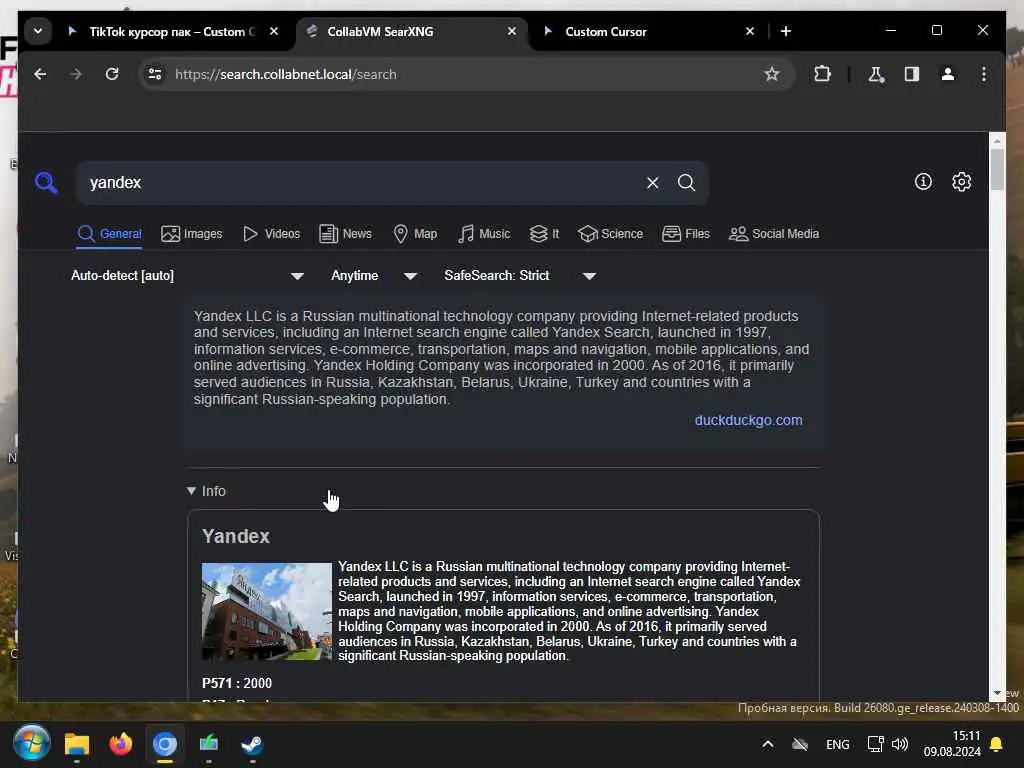Select the Social Media category
Screen dimensions: 1024x768
point(774,234)
